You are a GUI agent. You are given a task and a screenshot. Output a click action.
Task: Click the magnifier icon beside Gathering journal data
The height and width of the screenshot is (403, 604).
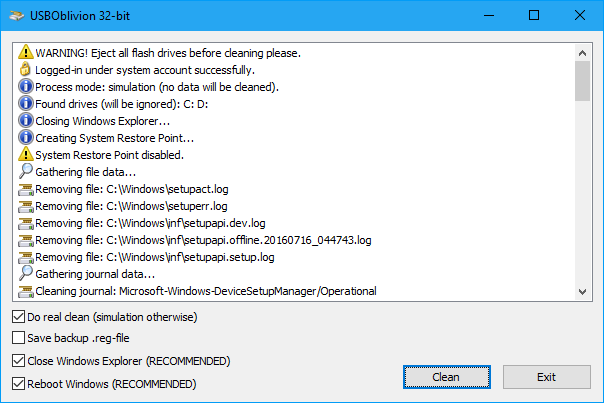point(26,274)
